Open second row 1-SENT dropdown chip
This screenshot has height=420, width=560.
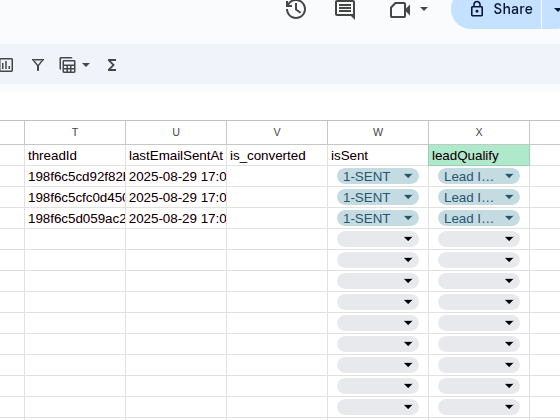coord(378,198)
